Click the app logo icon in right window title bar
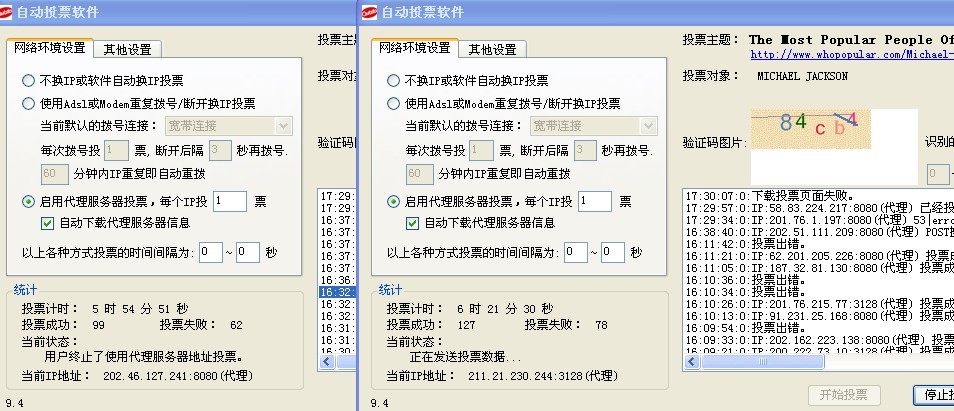This screenshot has width=954, height=411. tap(369, 12)
